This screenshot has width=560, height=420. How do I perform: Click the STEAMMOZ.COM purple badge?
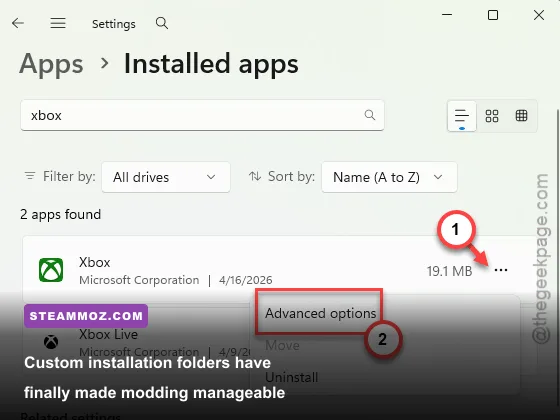click(86, 316)
